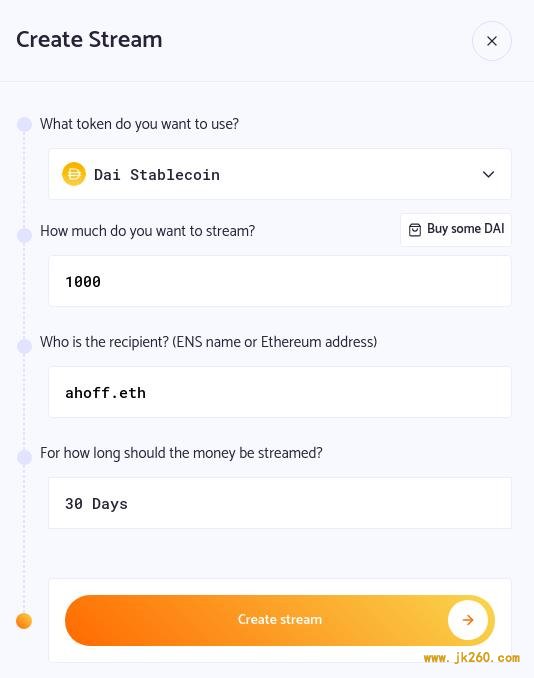Click the Dai Stablecoin coin icon

74,174
